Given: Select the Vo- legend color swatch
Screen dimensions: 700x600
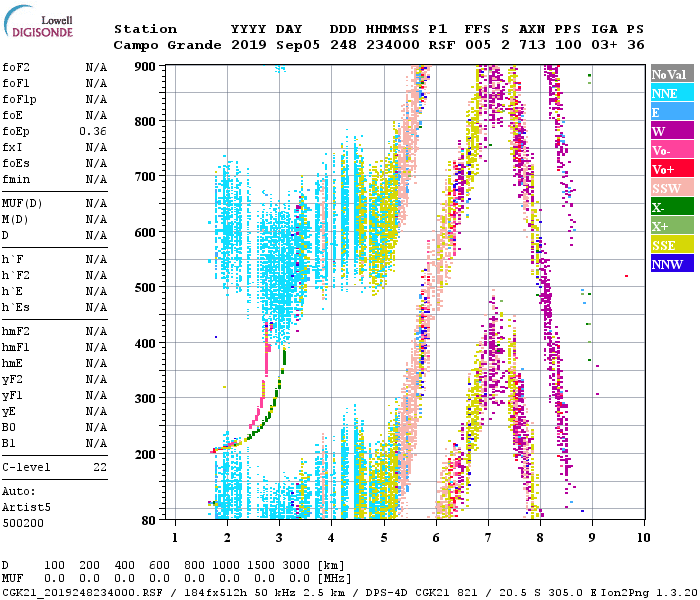Looking at the screenshot, I should tap(672, 150).
